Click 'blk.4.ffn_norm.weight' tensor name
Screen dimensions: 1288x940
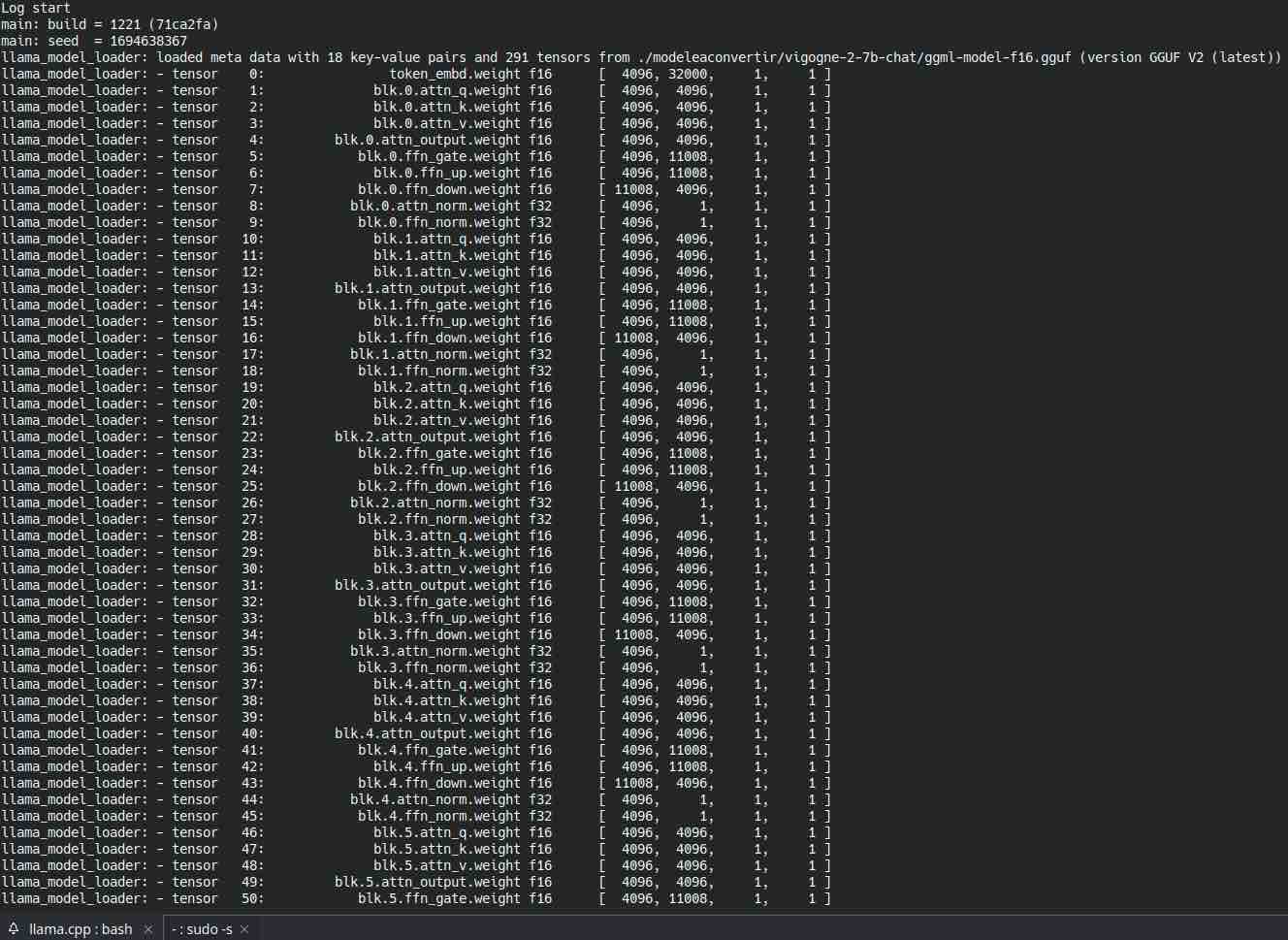point(440,816)
